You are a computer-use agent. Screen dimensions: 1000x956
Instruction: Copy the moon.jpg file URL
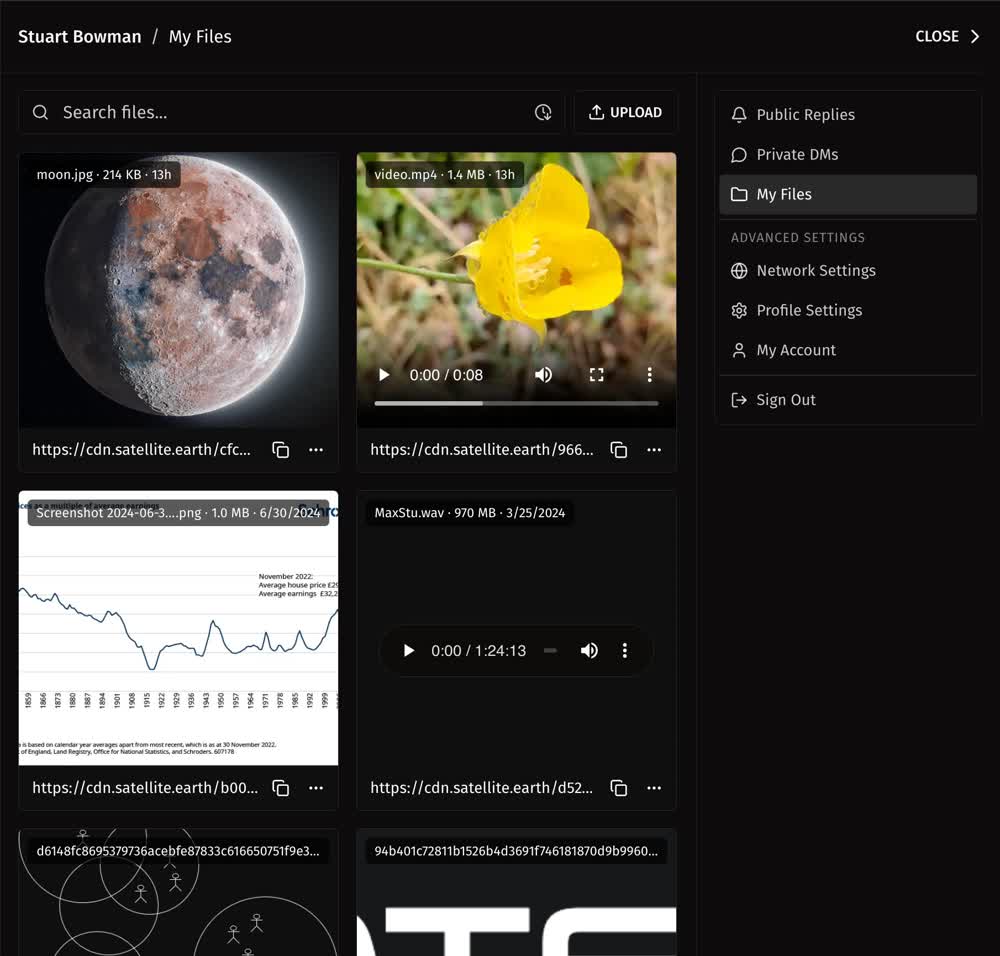(x=281, y=450)
